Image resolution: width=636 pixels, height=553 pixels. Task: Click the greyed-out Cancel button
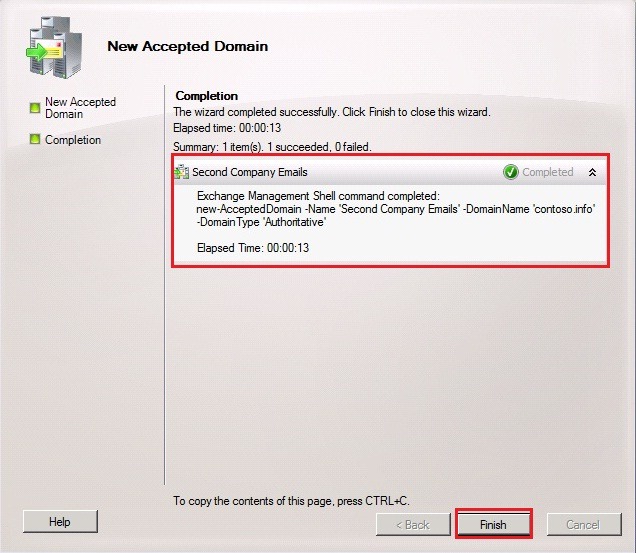582,524
